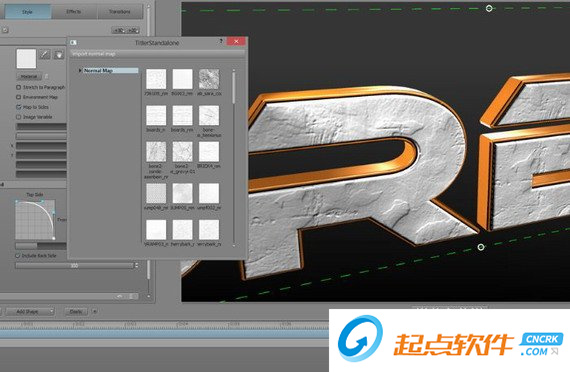Click the Top Side bevel curve editor
The image size is (570, 372).
(x=35, y=219)
